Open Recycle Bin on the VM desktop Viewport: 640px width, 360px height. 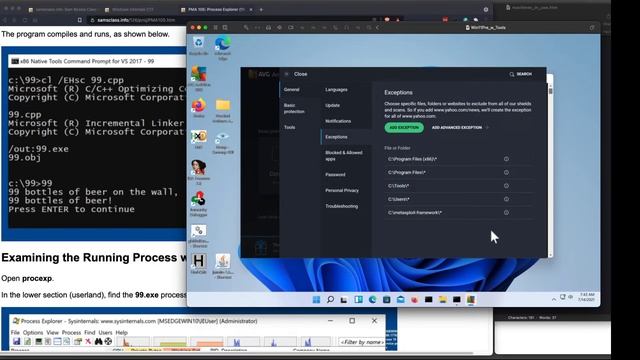[199, 45]
